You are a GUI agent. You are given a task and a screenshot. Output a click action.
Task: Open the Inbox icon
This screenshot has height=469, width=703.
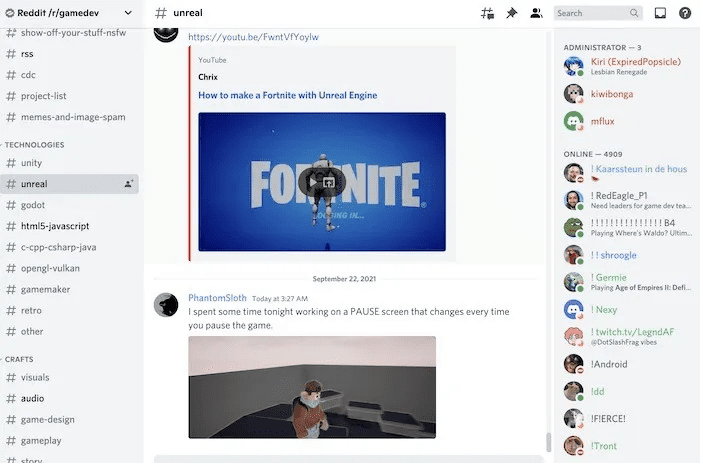(660, 13)
